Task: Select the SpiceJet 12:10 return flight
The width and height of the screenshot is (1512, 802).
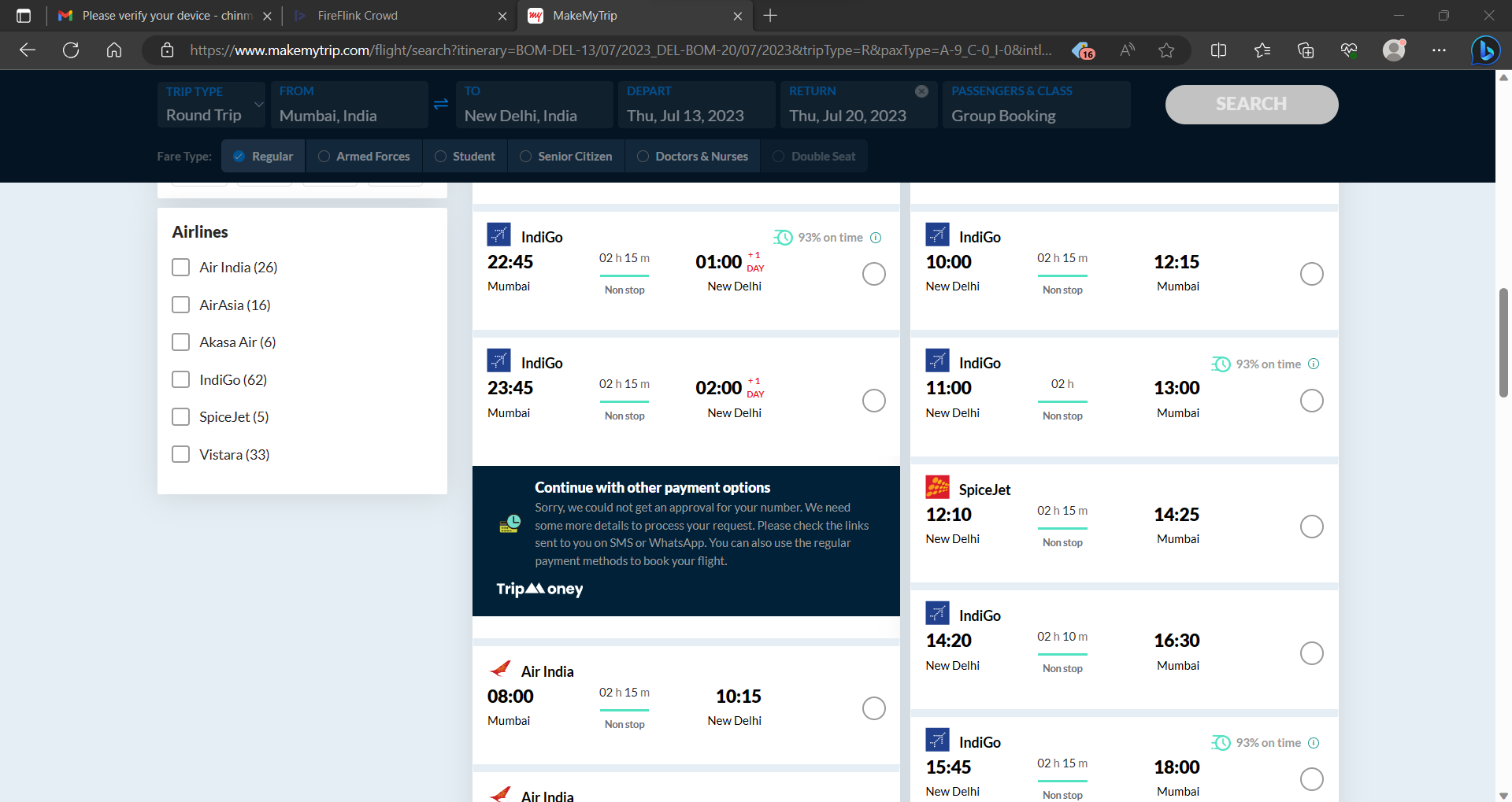Action: point(1311,527)
